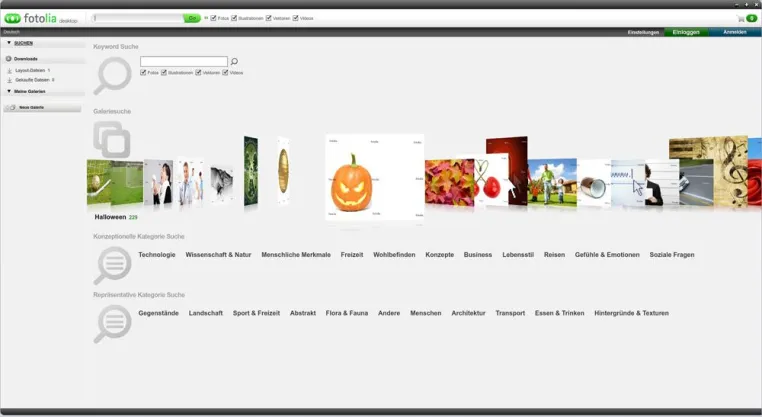Select the treble clef music thumbnail
The width and height of the screenshot is (762, 417).
[729, 172]
